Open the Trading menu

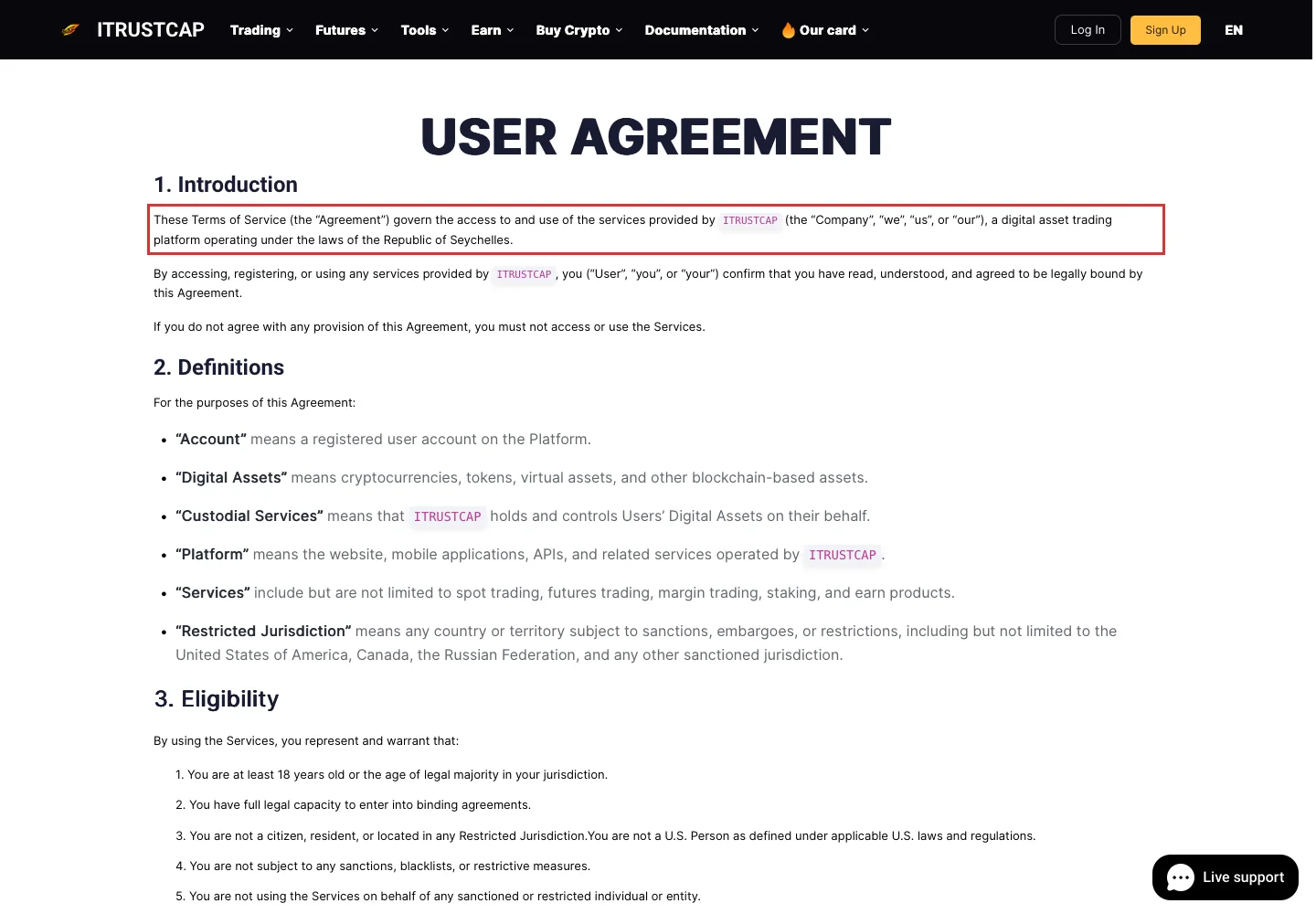click(261, 30)
